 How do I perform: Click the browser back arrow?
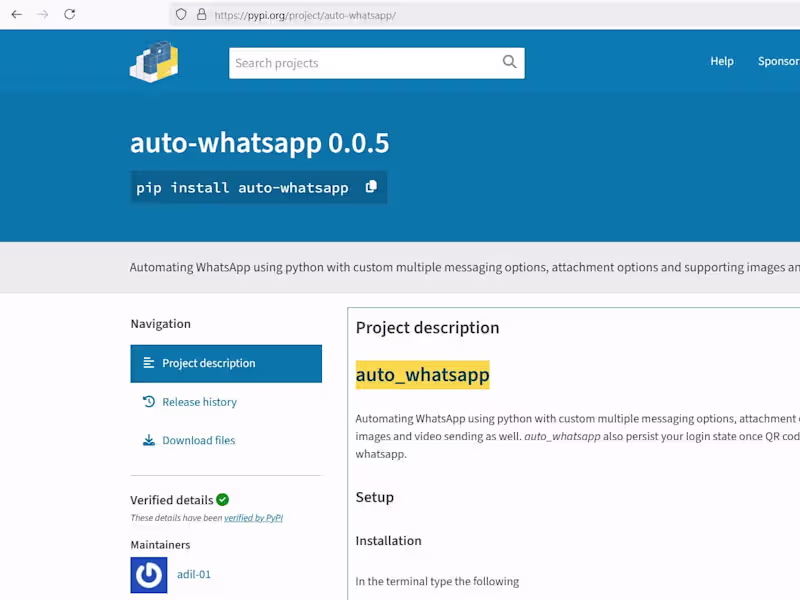coord(16,14)
